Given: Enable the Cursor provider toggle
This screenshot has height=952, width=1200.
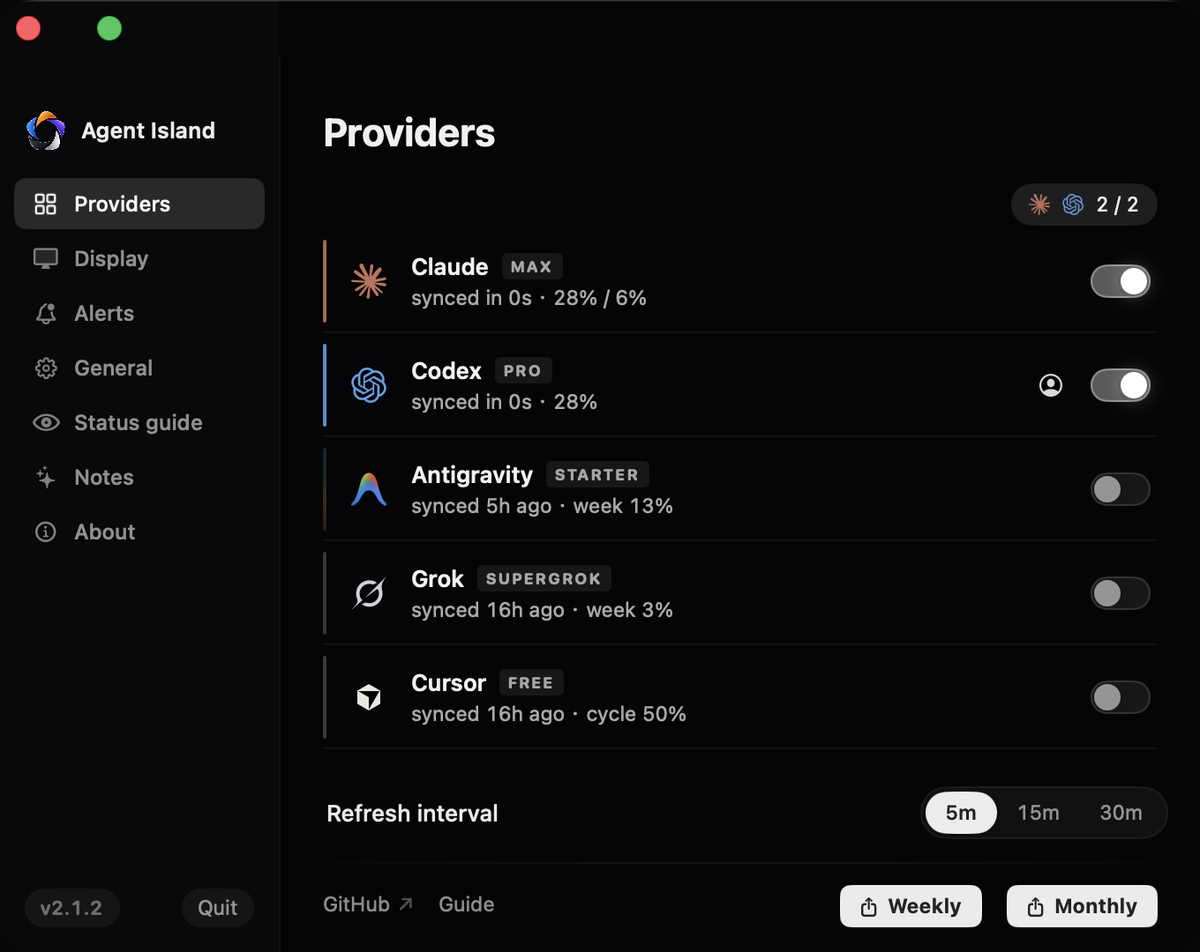Looking at the screenshot, I should [x=1120, y=697].
